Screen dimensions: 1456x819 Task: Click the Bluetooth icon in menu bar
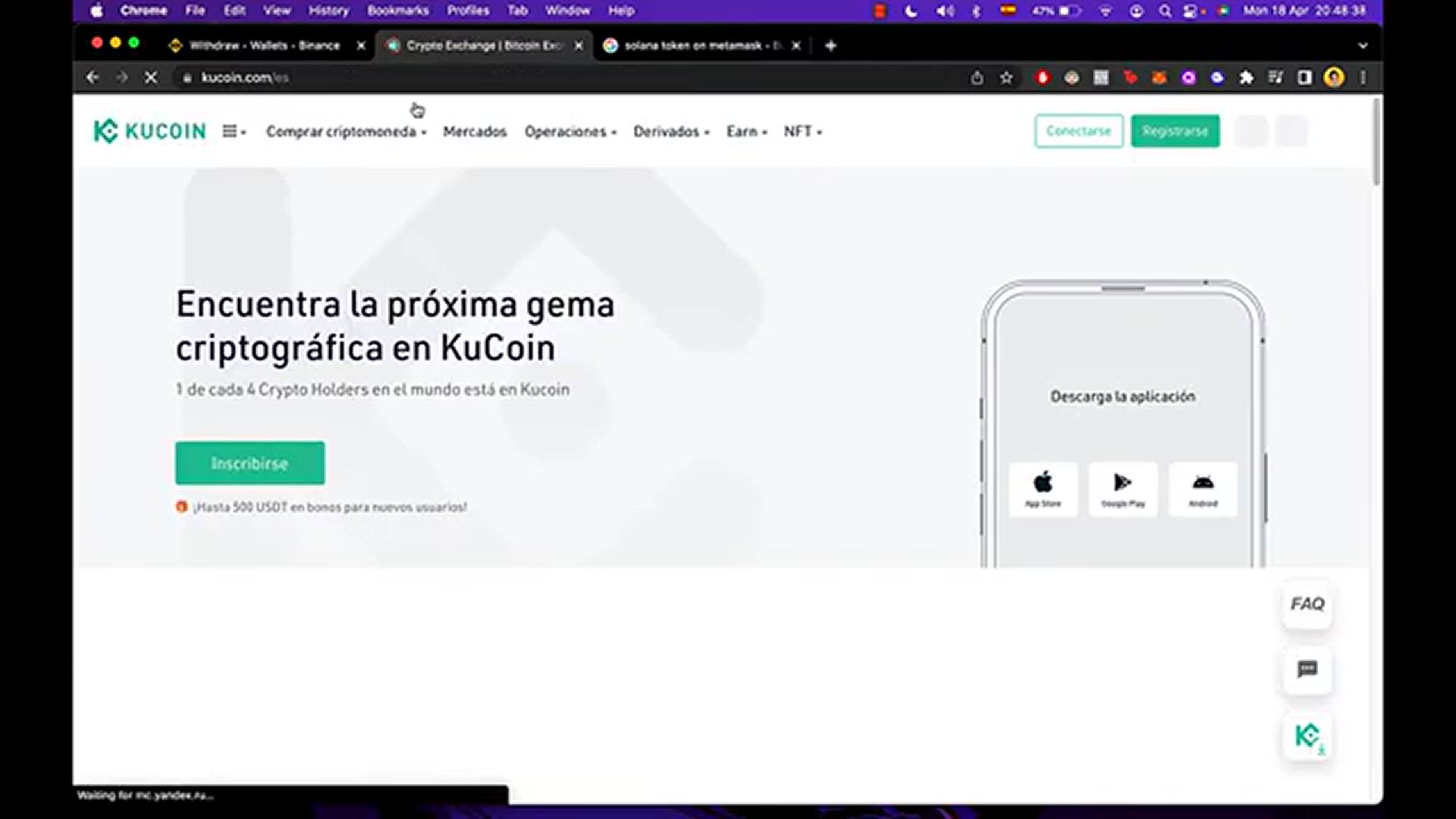[977, 11]
